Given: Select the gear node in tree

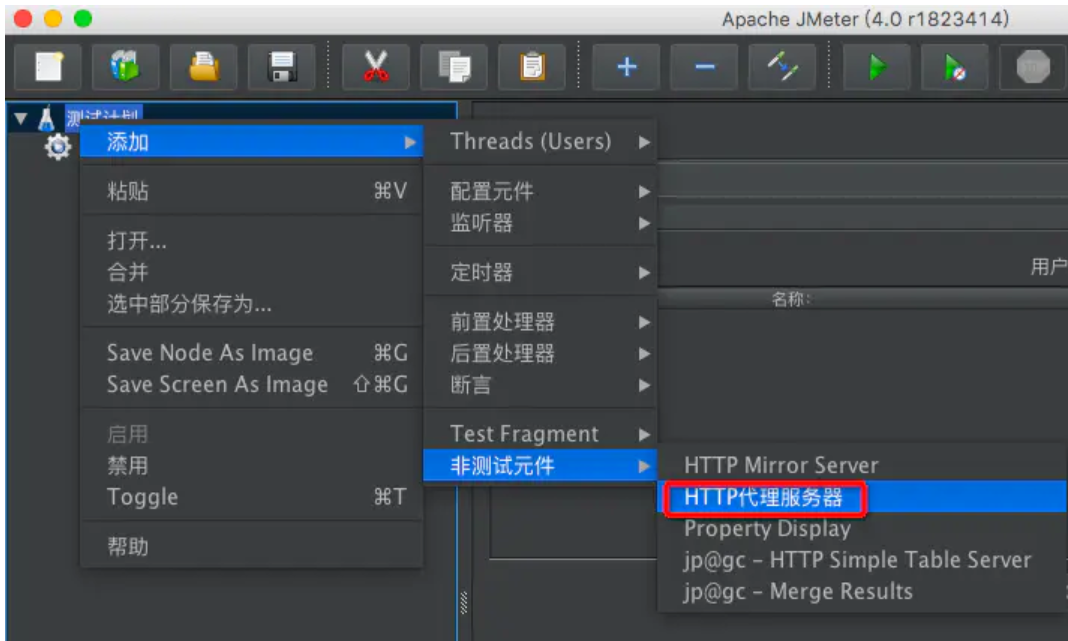Looking at the screenshot, I should click(58, 146).
